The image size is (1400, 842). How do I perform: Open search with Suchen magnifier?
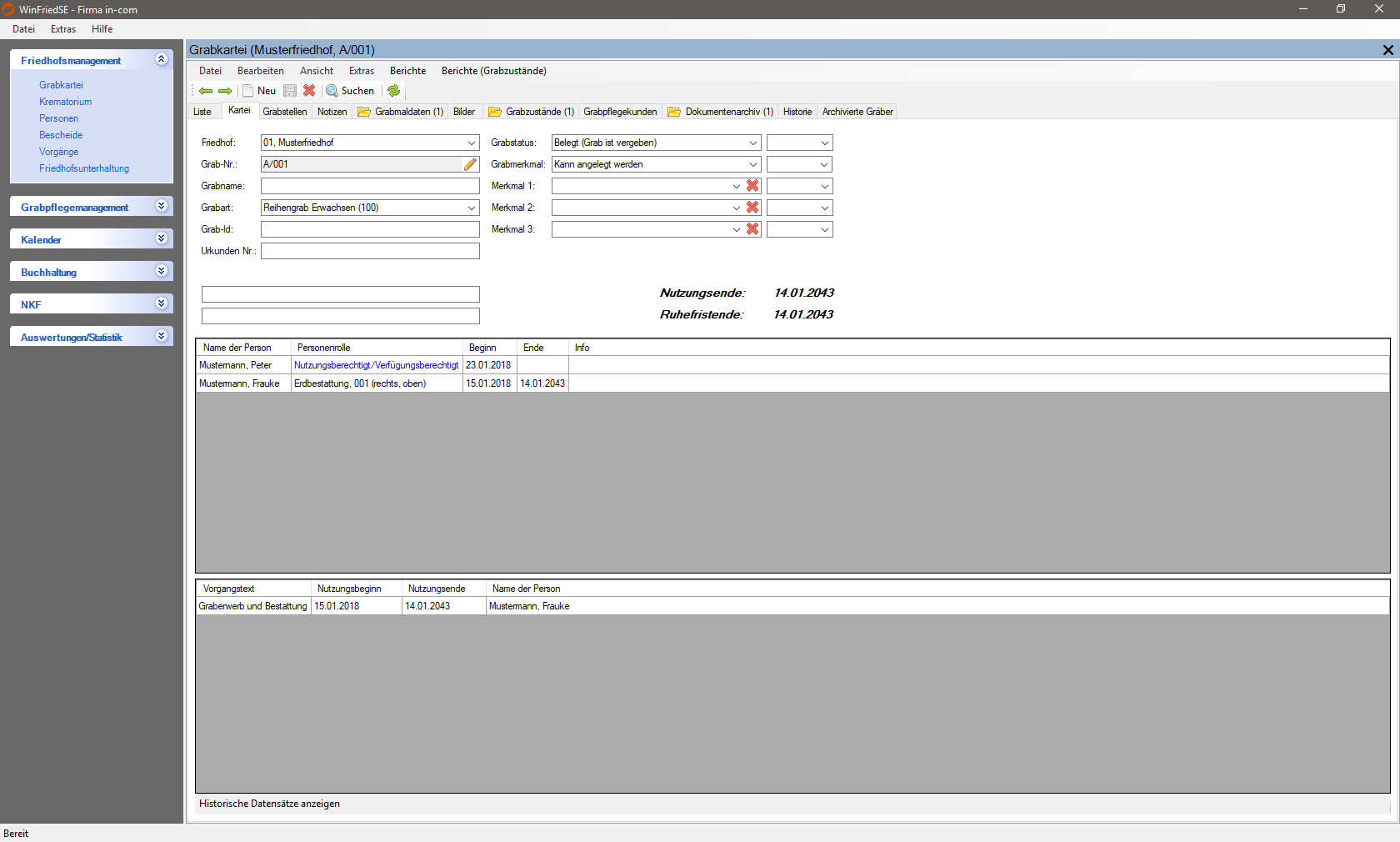pyautogui.click(x=350, y=91)
